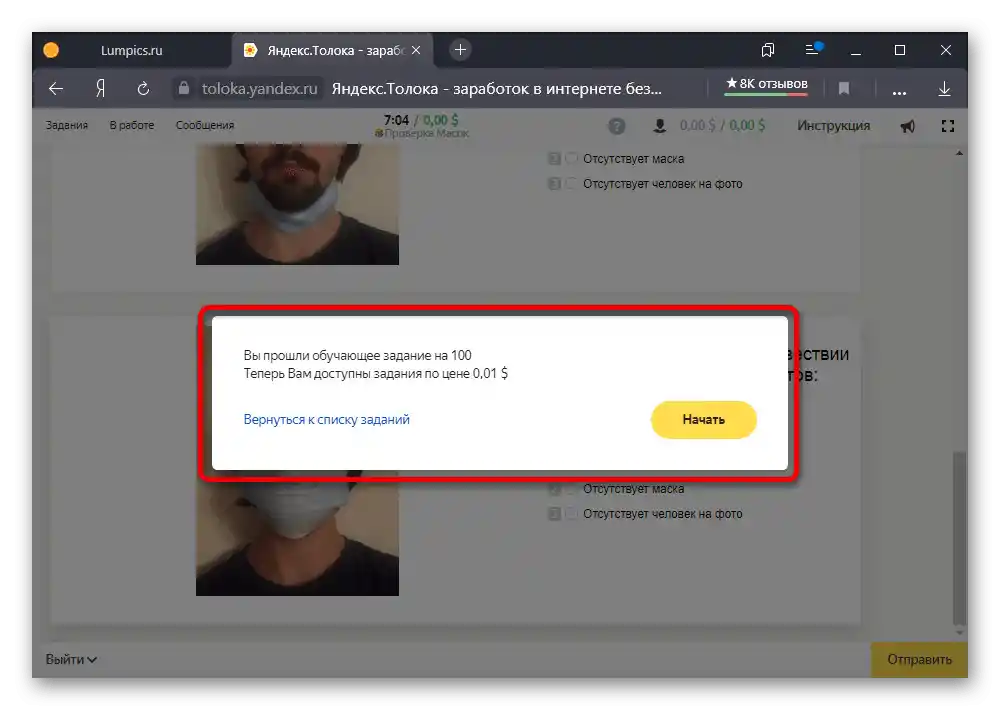
Task: Click the scrollbar up arrow
Action: [959, 153]
